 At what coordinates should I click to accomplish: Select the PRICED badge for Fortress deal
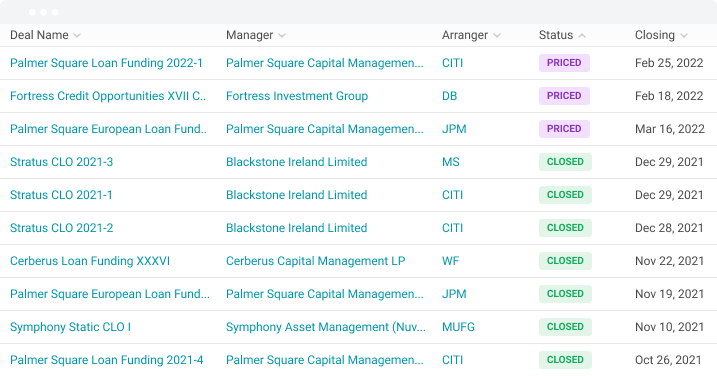(564, 96)
